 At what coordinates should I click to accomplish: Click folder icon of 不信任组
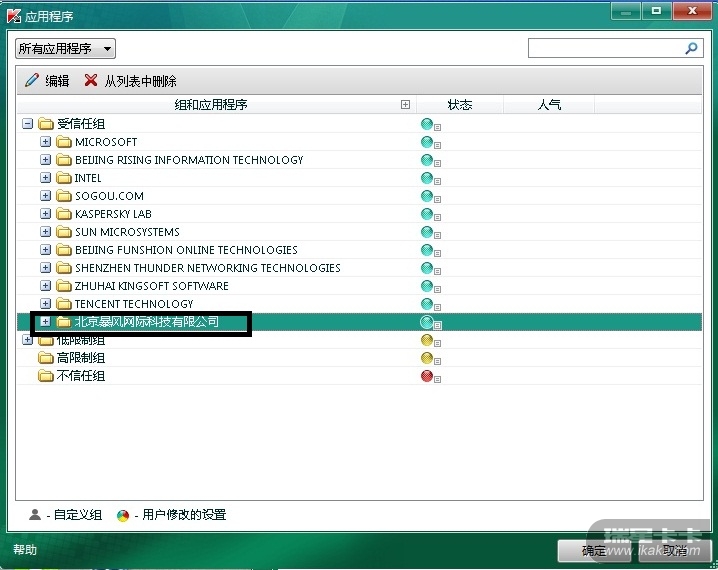45,376
